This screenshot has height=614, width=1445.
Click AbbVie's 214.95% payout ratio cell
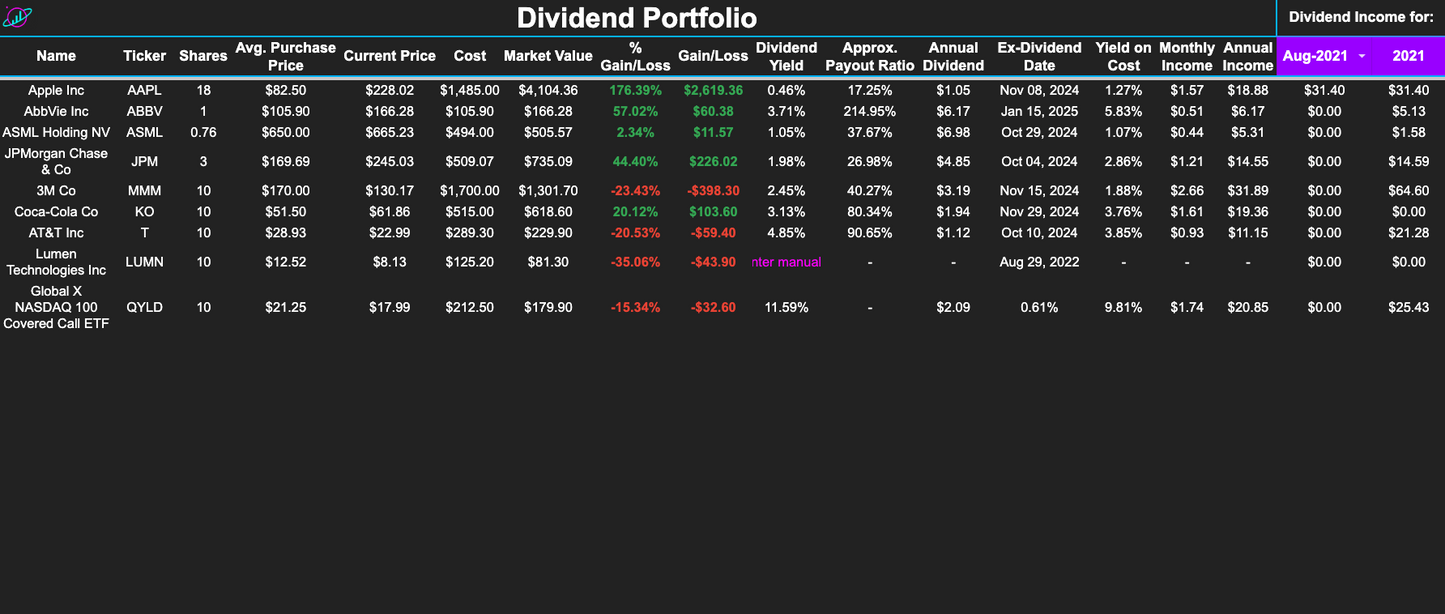click(869, 111)
